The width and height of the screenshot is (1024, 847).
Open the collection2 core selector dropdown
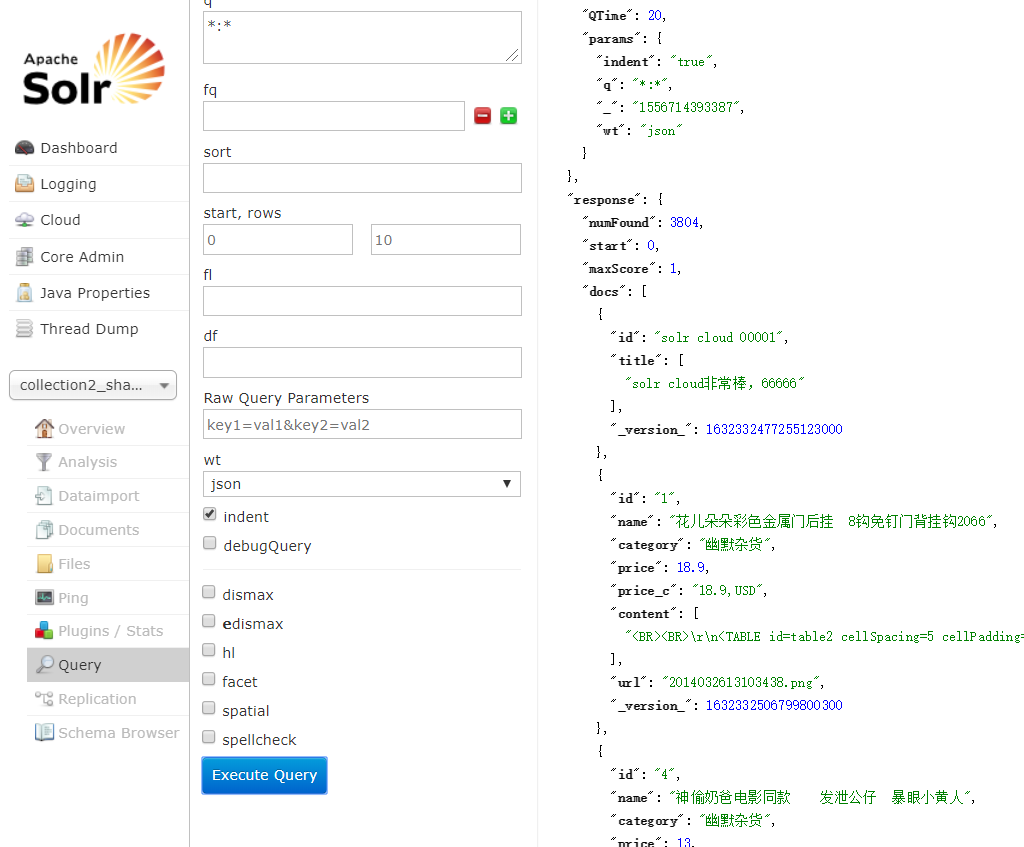click(92, 385)
